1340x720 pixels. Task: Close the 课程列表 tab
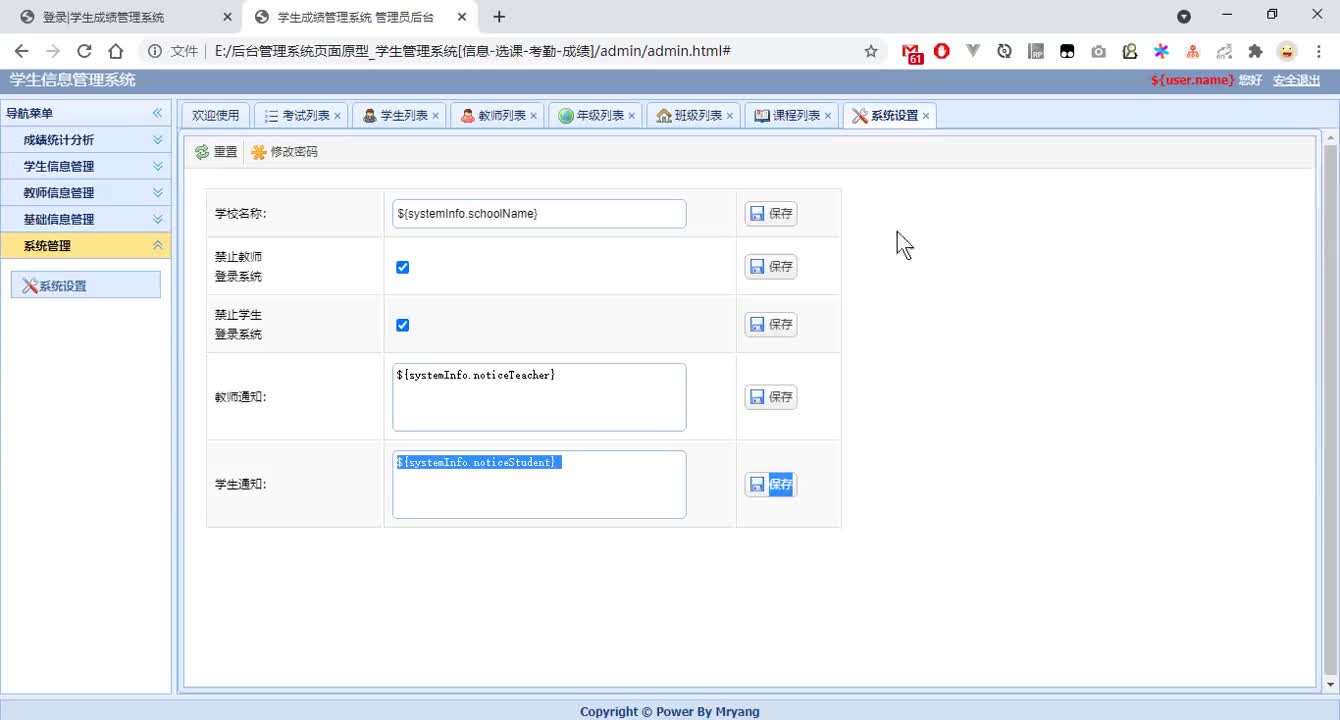(827, 116)
